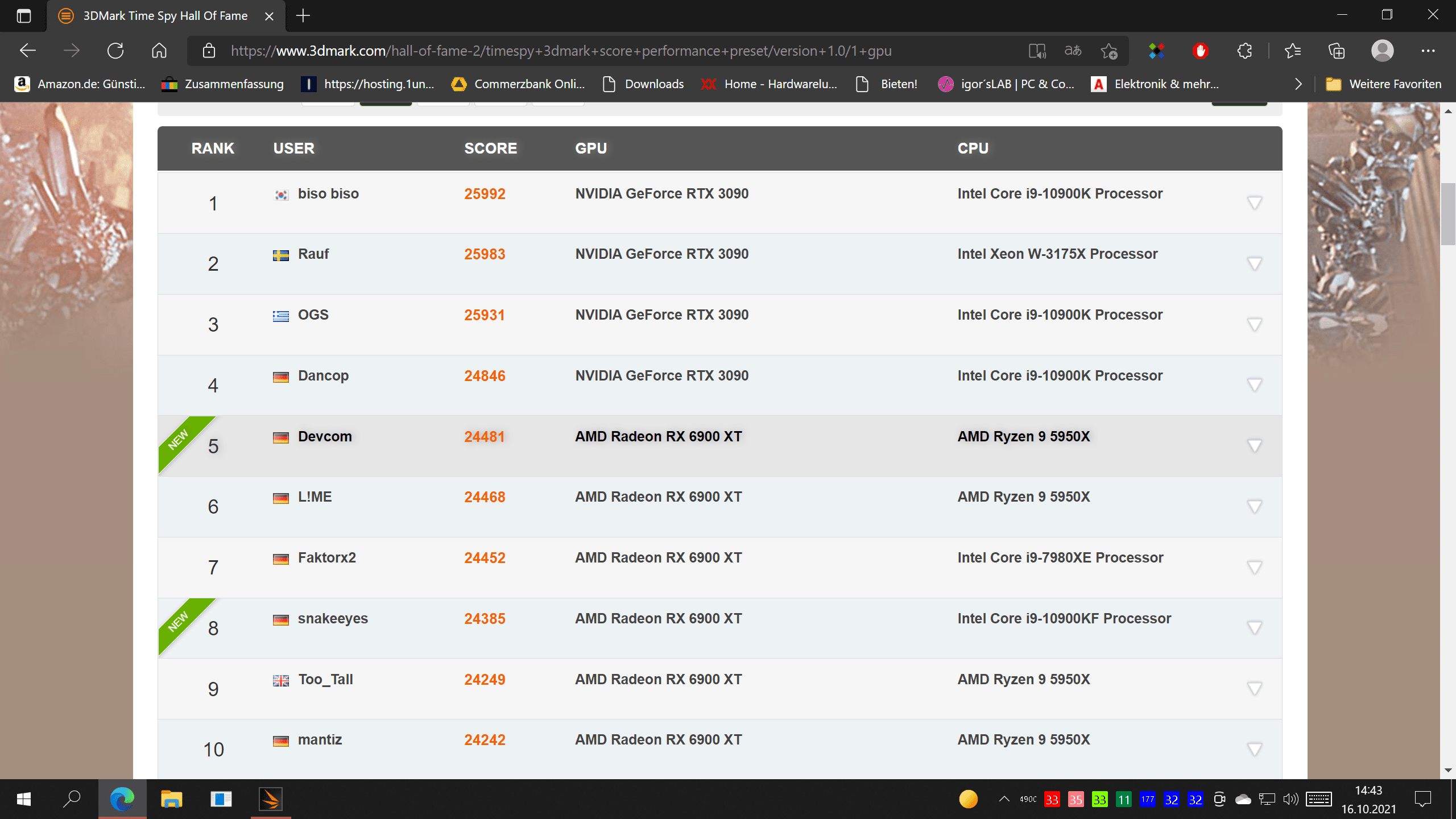Open Downloads bookmark
The image size is (1456, 819).
pos(643,84)
